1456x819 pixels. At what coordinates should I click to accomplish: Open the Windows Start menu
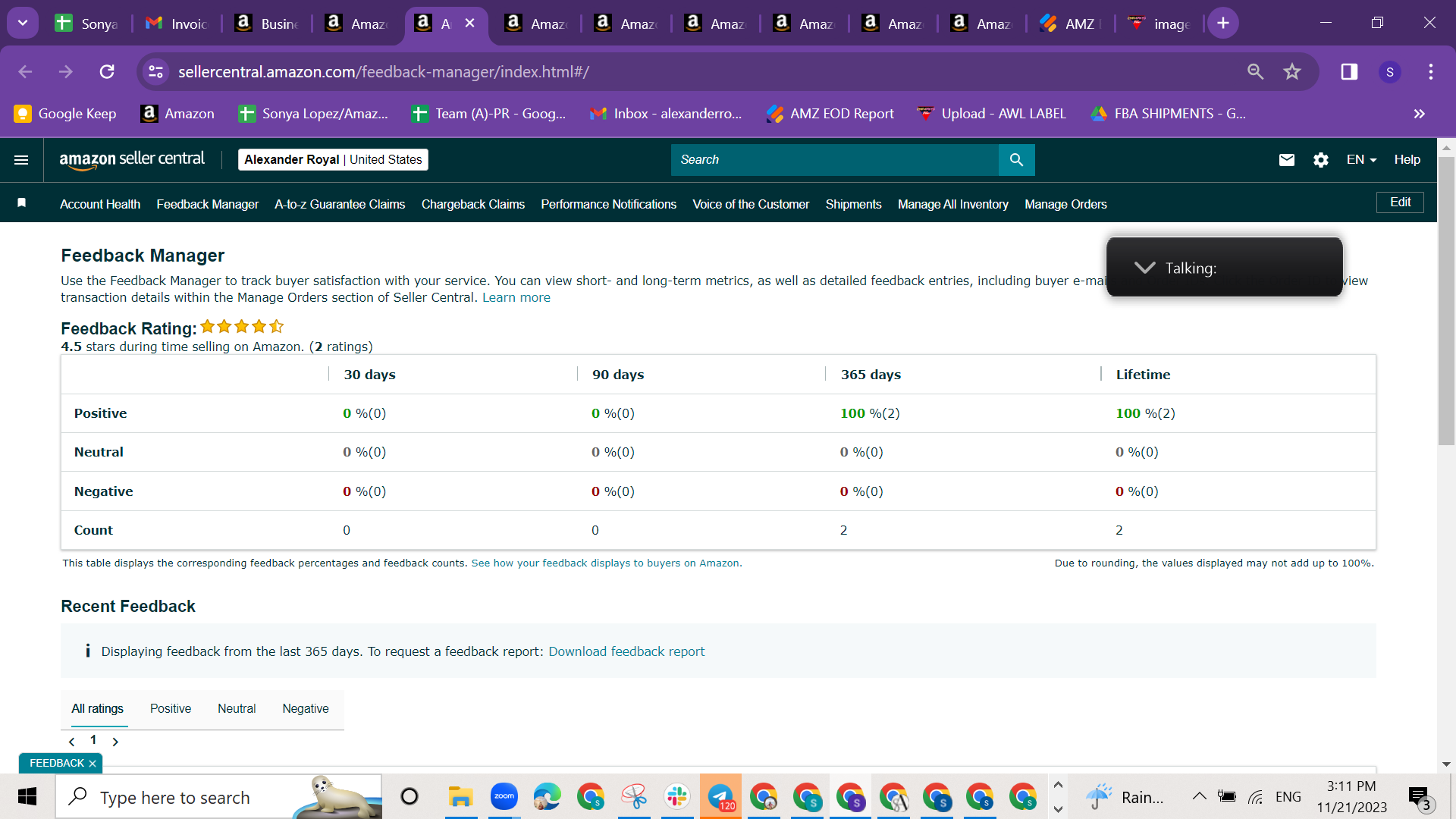(27, 797)
